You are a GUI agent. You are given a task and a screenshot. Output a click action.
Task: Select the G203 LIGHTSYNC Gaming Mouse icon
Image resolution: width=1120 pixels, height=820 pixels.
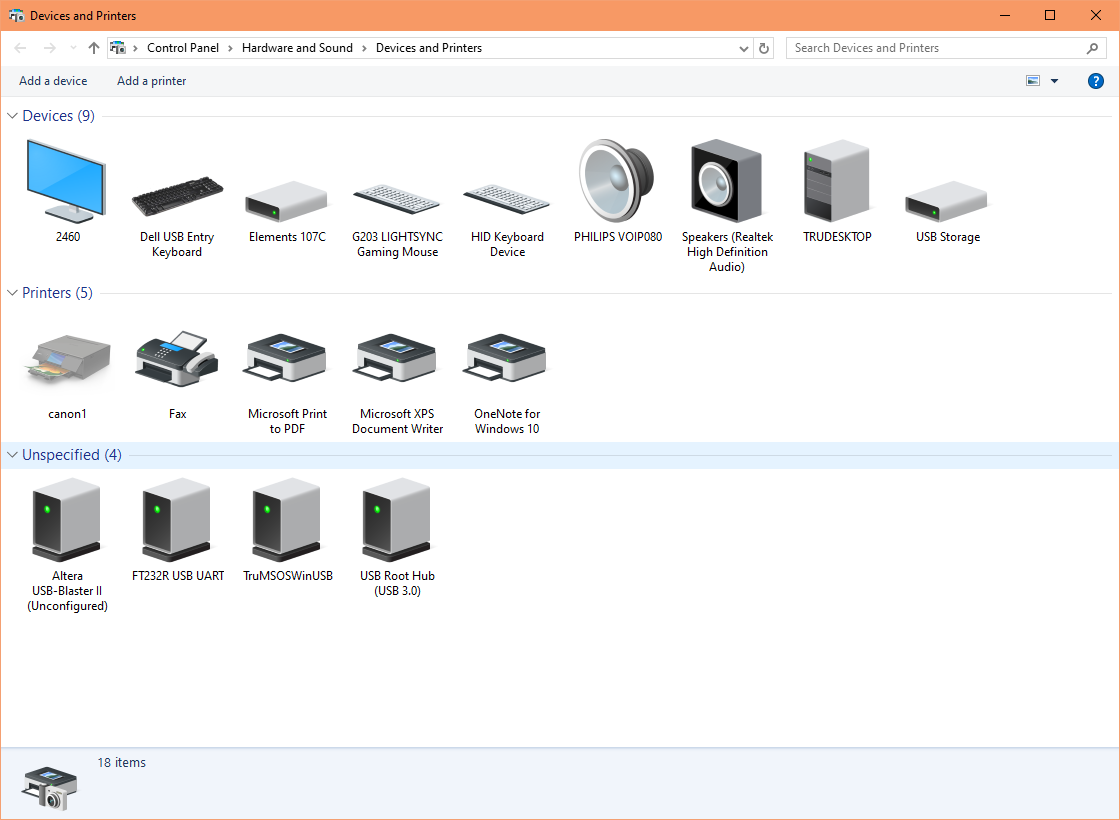(x=397, y=198)
